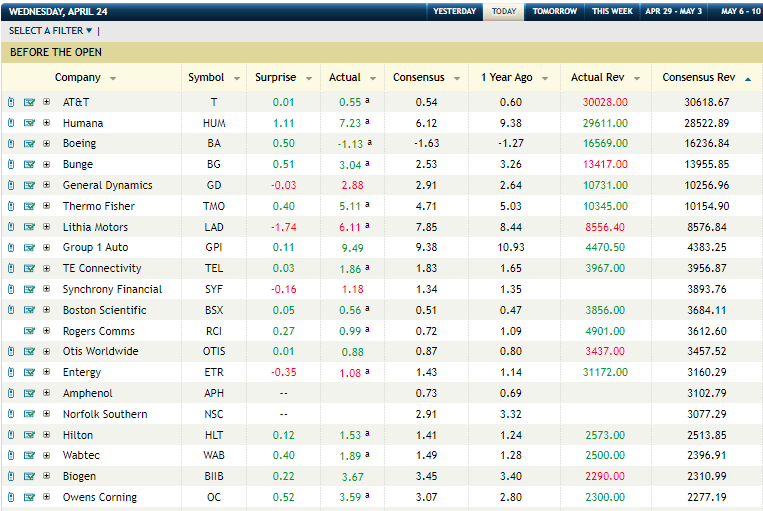Sort by the Company column arrow

(x=113, y=78)
